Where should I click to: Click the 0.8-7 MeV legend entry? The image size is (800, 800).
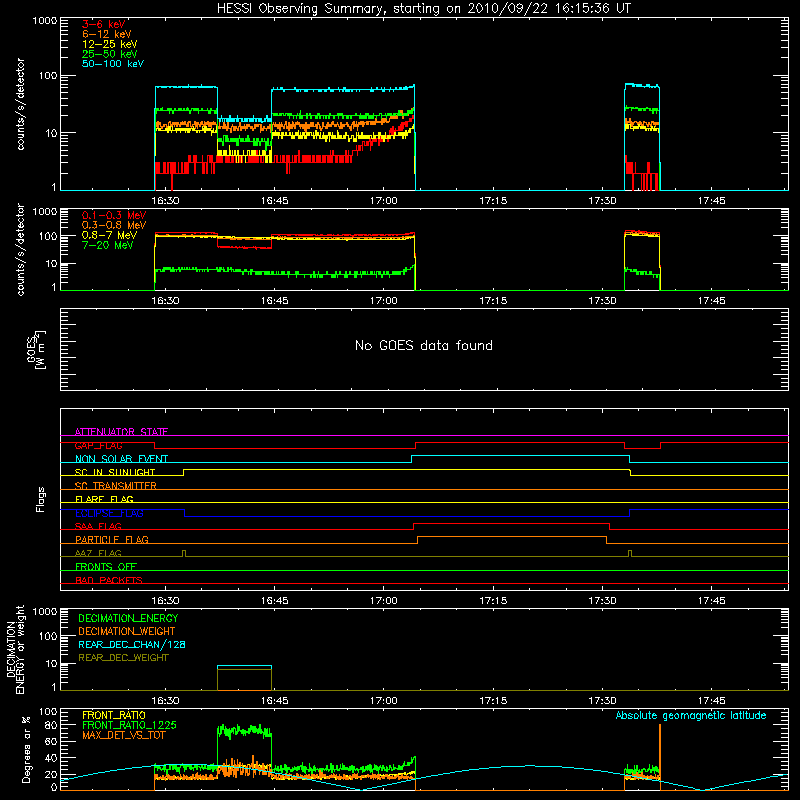click(x=109, y=235)
